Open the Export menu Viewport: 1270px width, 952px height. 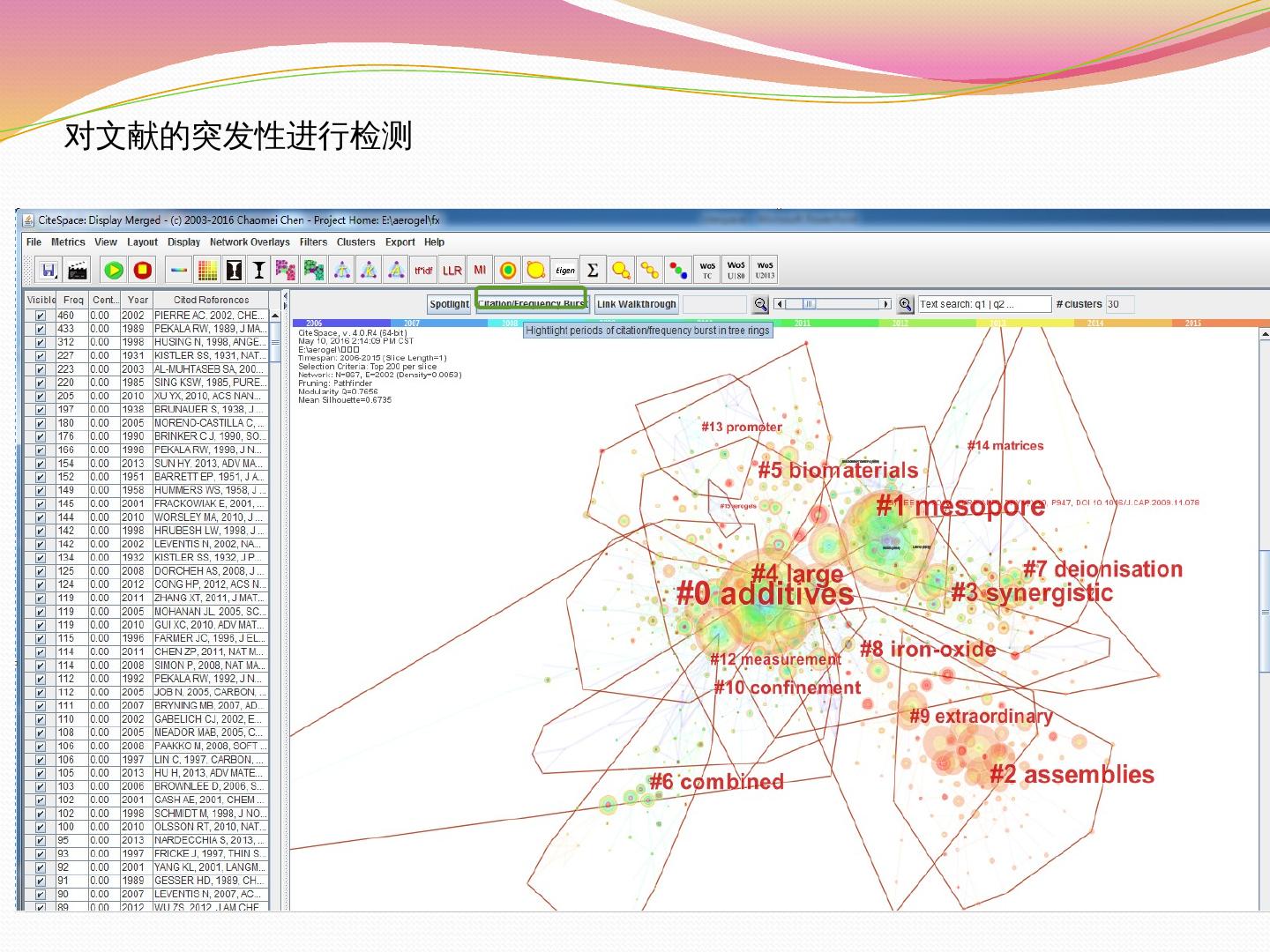400,242
